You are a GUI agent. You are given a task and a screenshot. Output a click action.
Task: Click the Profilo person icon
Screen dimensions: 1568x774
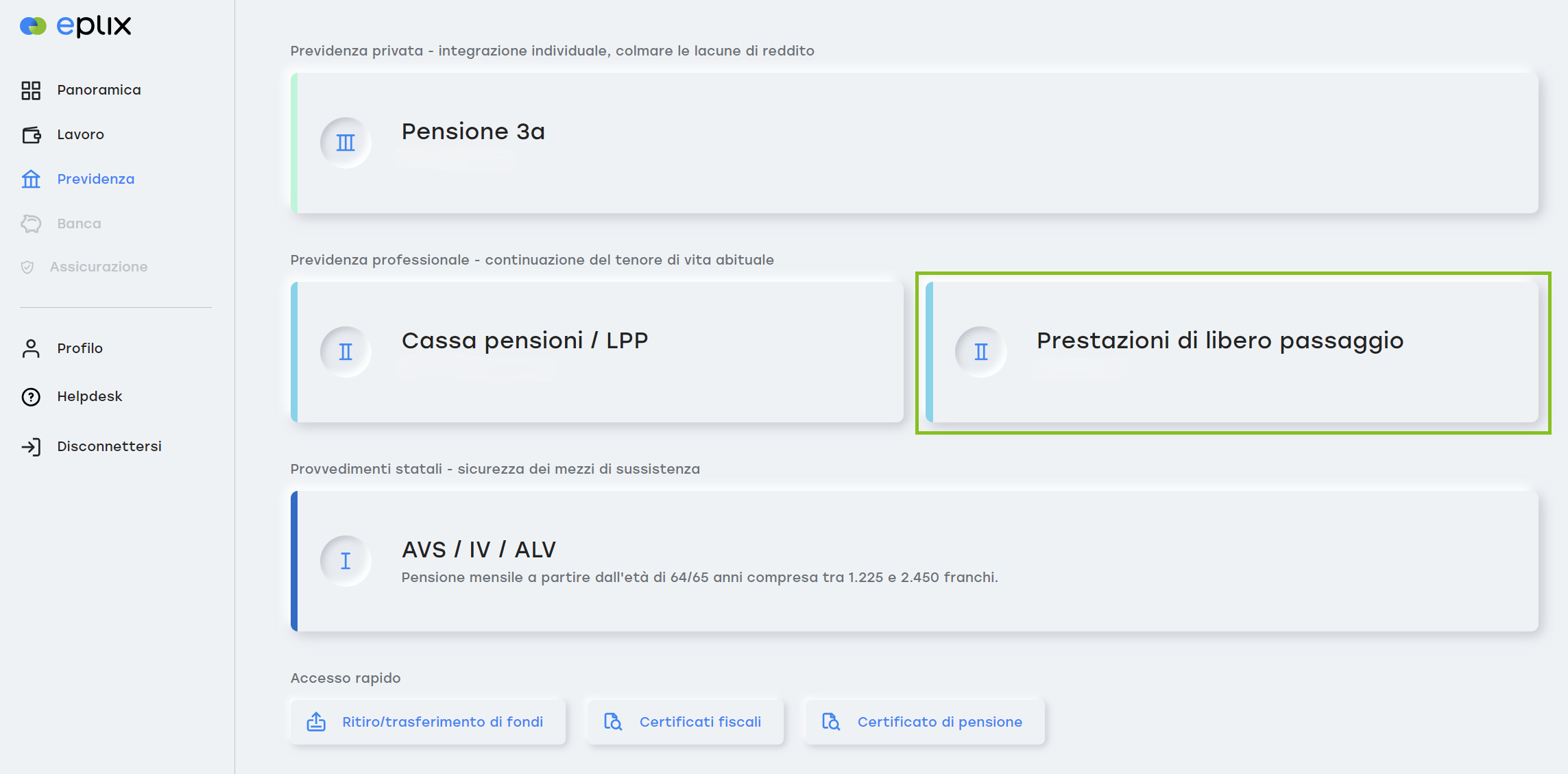[x=31, y=349]
